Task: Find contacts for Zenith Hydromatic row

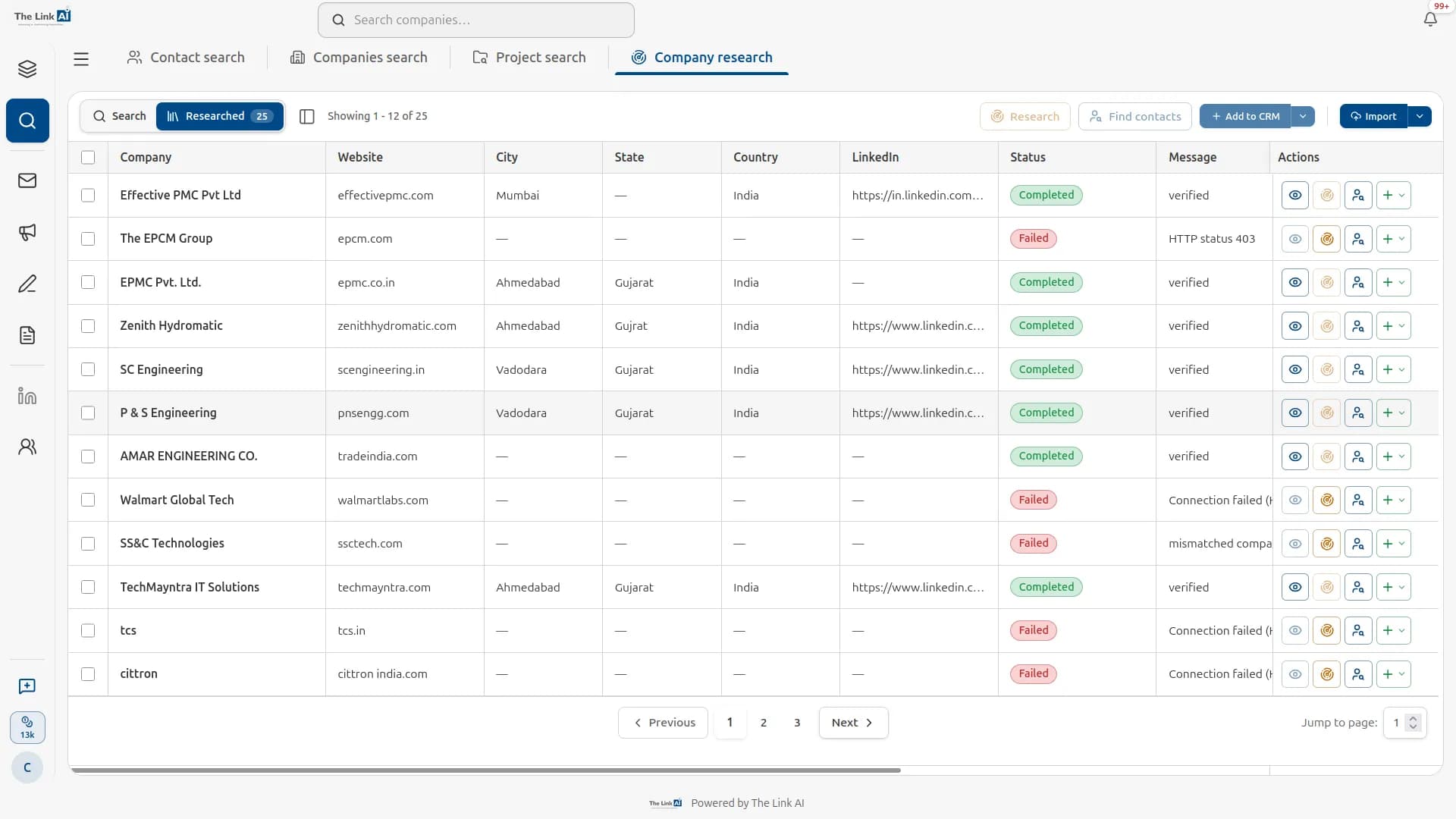Action: click(1358, 326)
